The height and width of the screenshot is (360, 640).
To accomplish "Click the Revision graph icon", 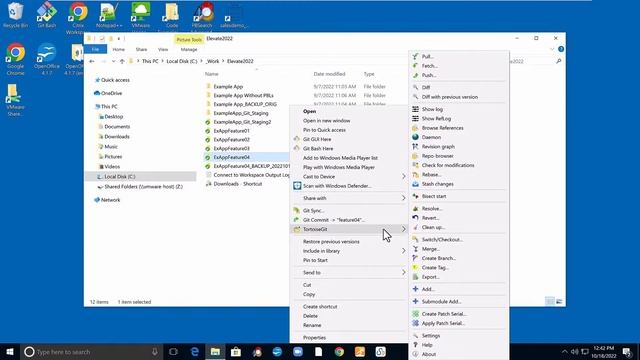I will point(415,147).
